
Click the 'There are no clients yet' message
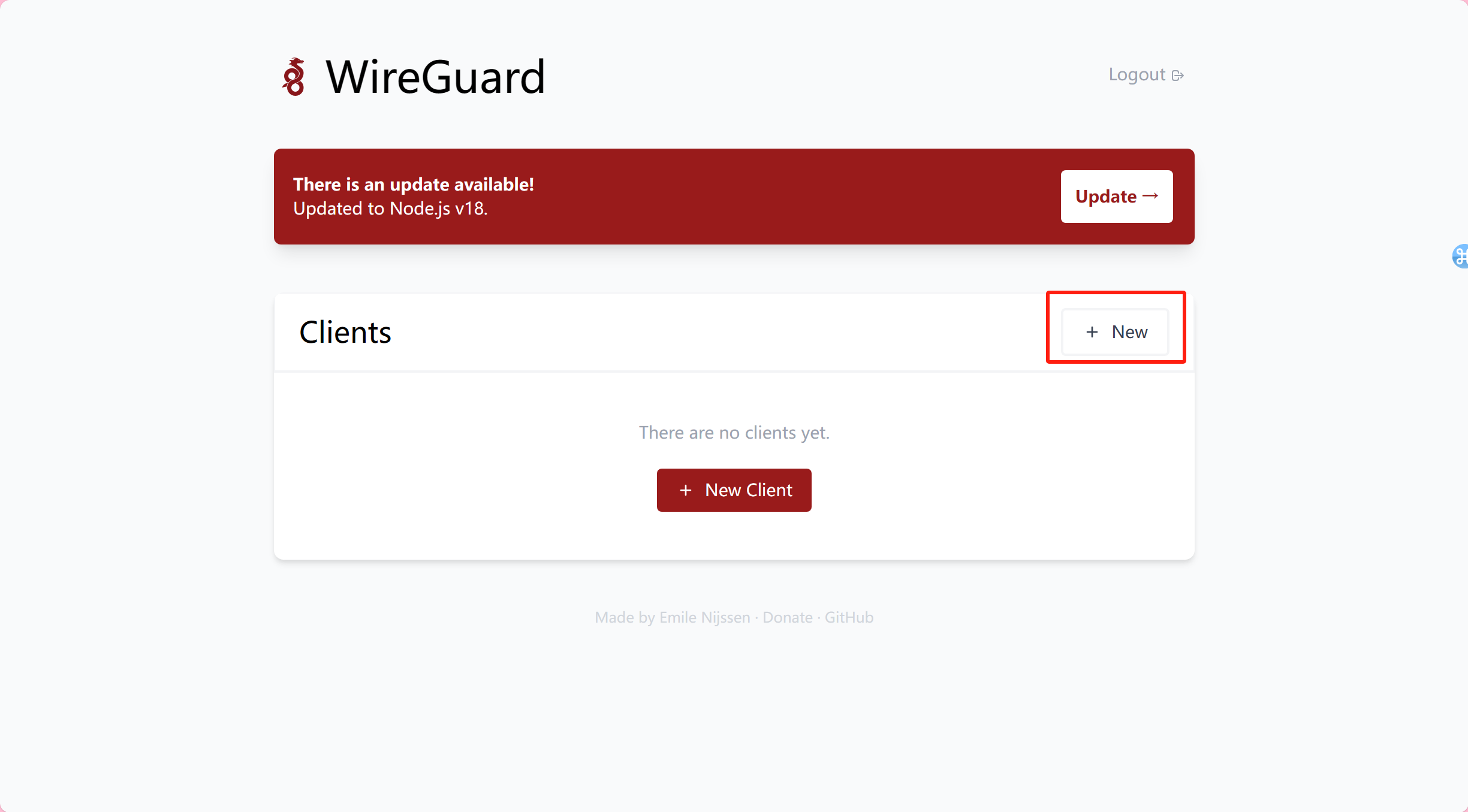[734, 432]
